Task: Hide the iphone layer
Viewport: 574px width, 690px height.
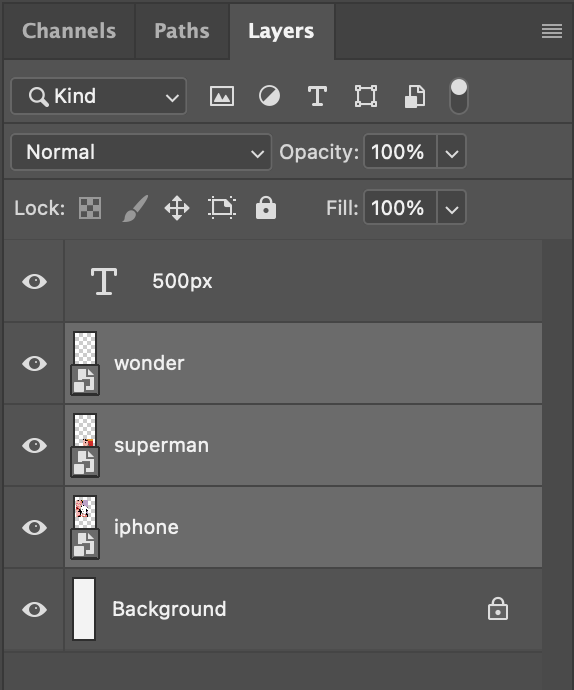Action: (x=34, y=527)
